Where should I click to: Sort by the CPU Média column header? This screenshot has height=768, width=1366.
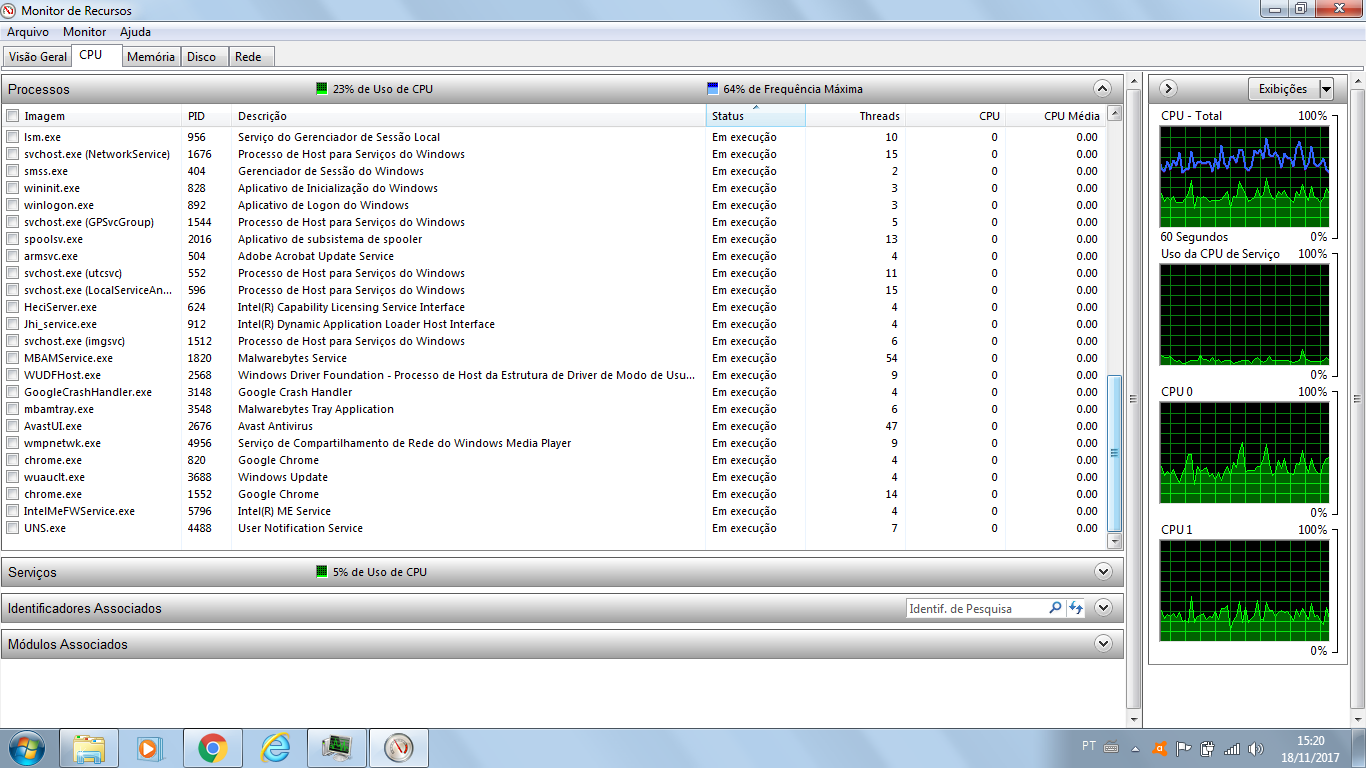pyautogui.click(x=1055, y=116)
